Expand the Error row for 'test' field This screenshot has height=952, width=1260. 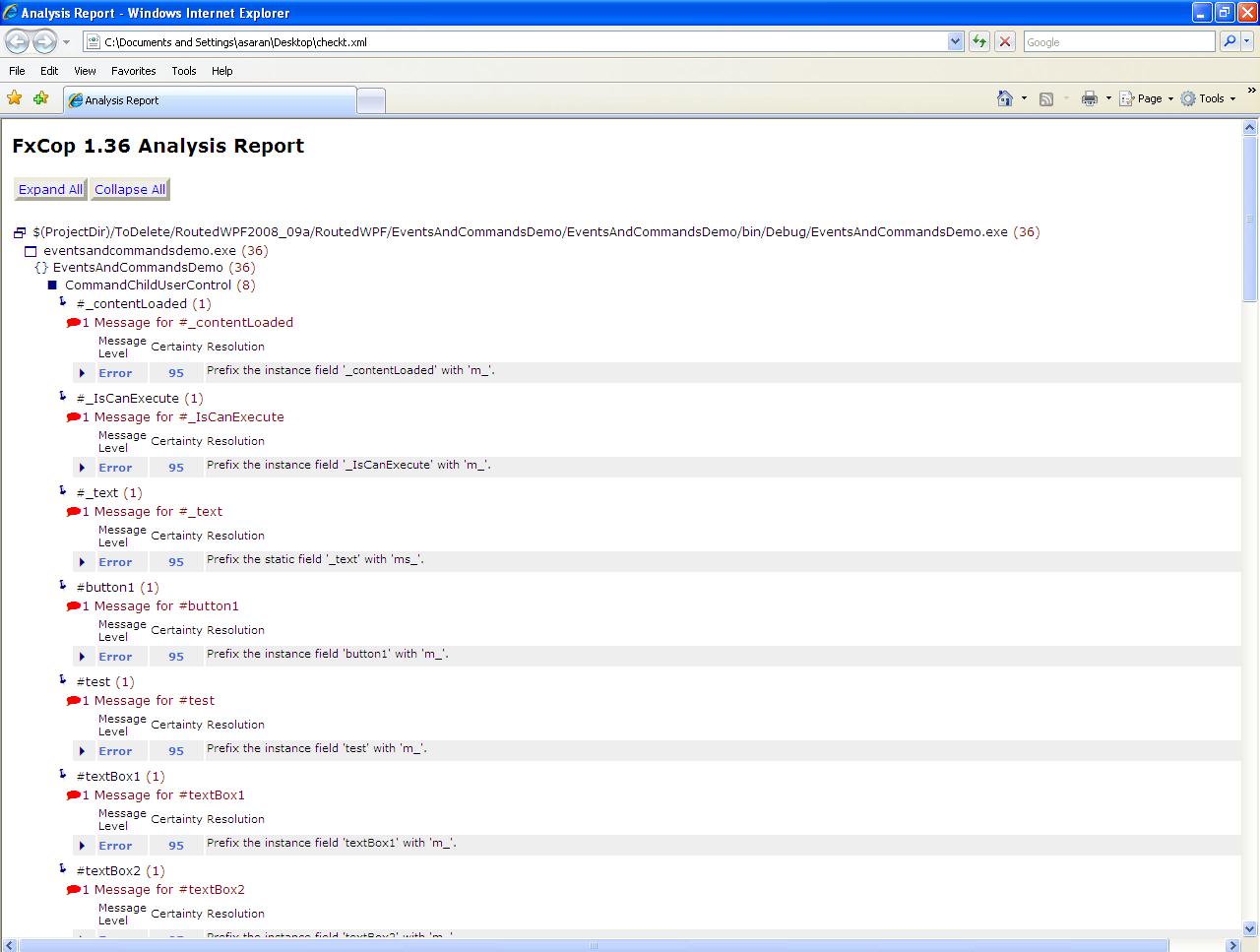83,751
